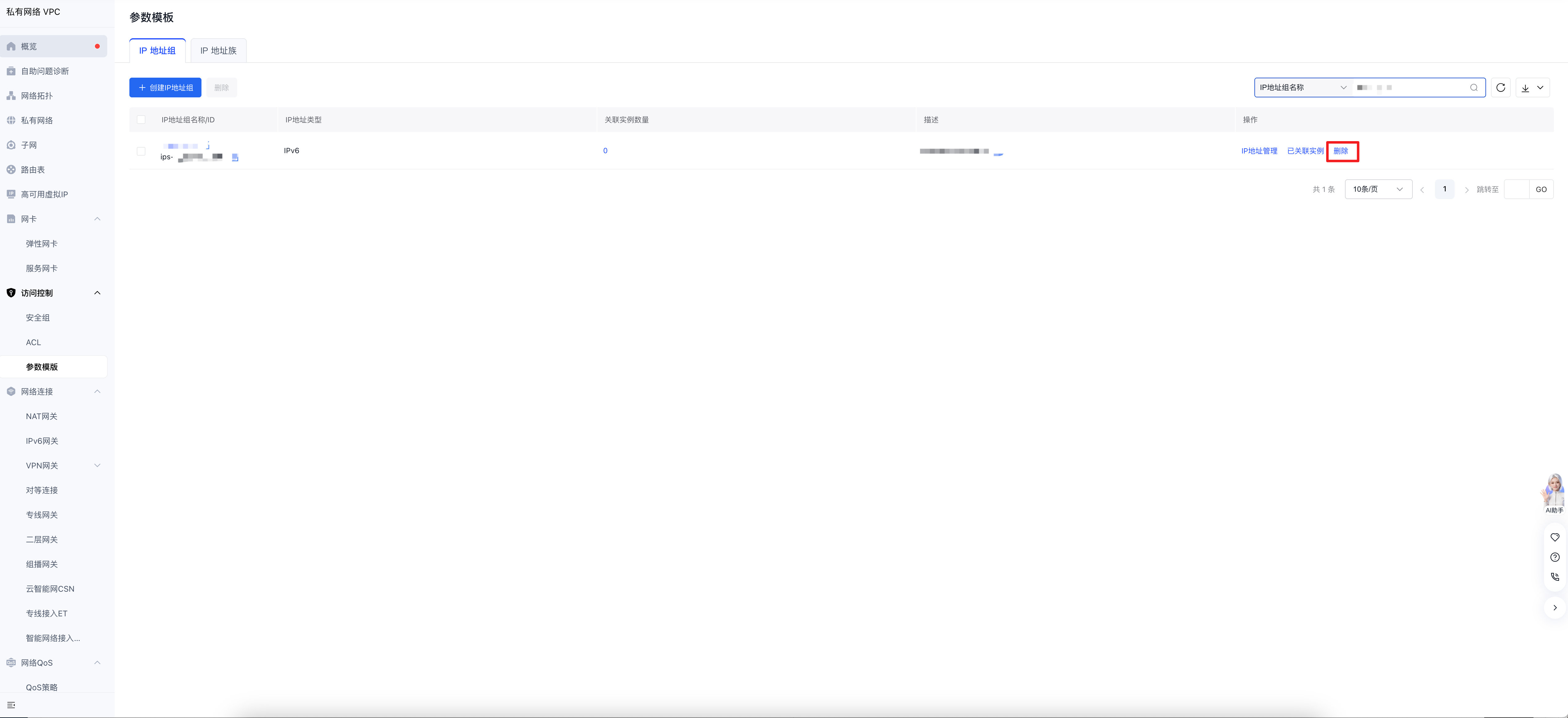Viewport: 1568px width, 718px height.
Task: Open 专线网关 in the sidebar
Action: [42, 515]
